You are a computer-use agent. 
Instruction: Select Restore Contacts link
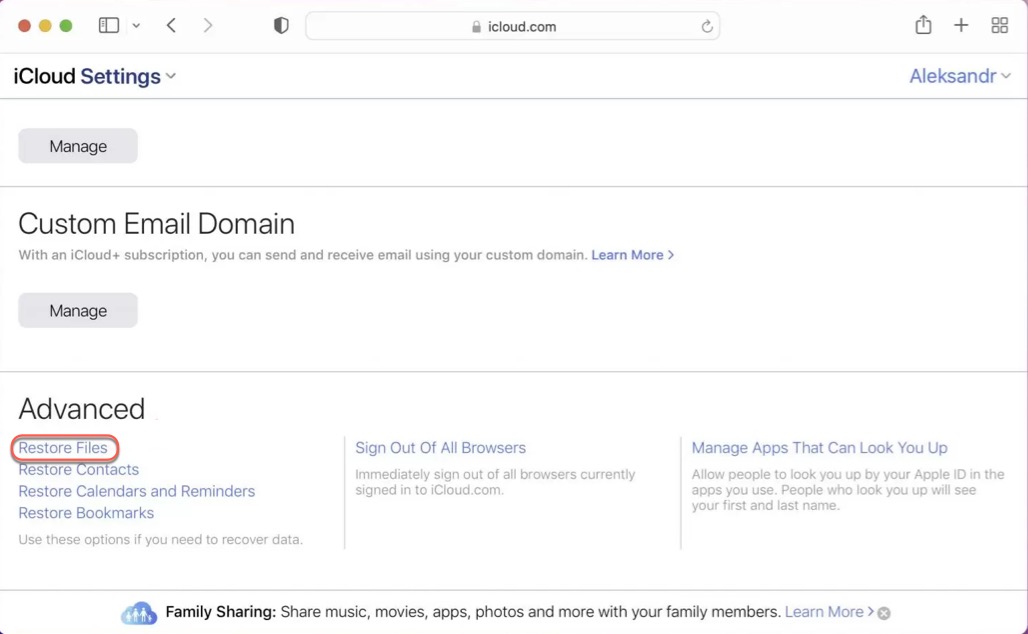(x=78, y=470)
